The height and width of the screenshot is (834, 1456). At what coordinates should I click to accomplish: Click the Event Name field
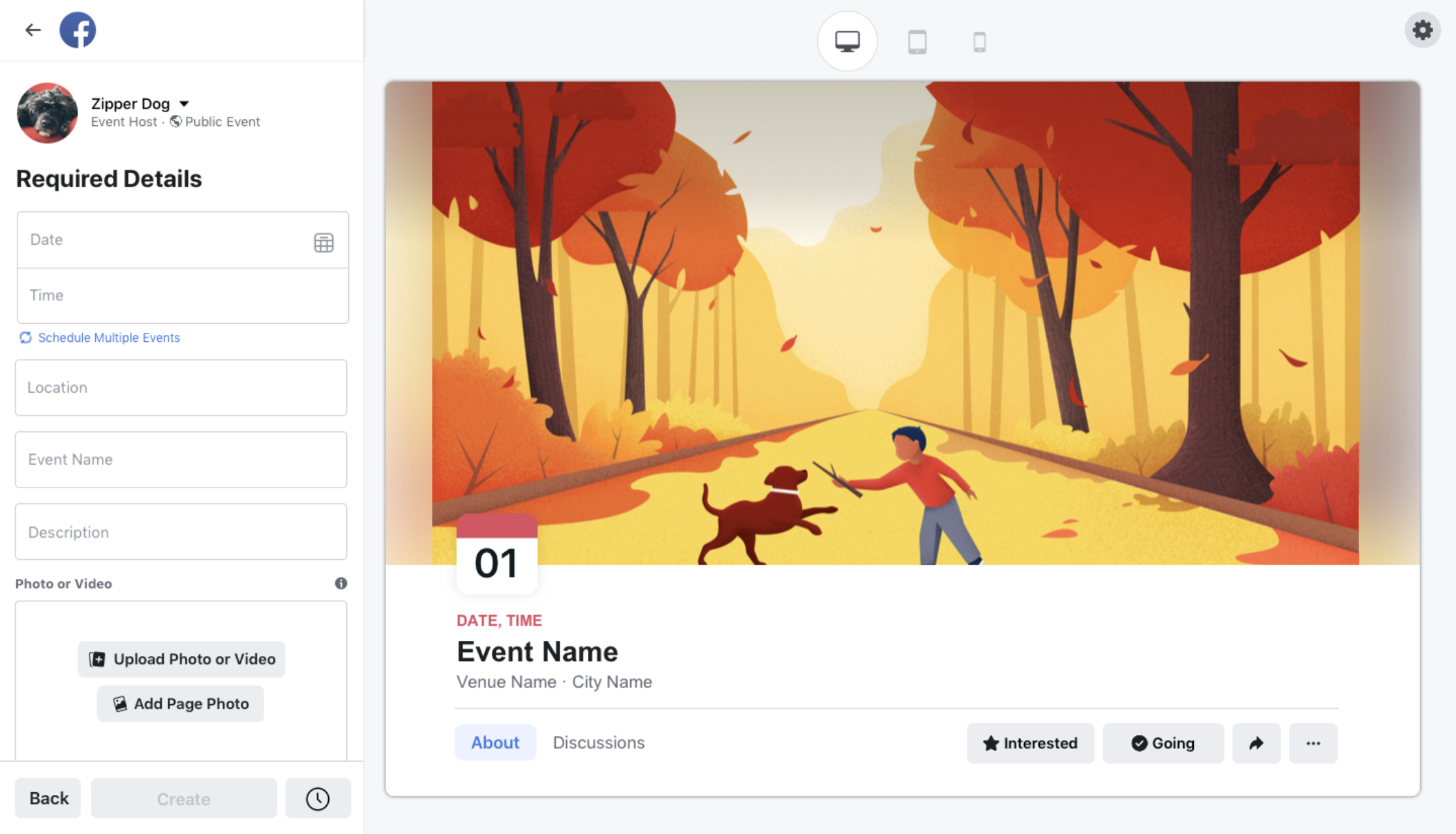tap(181, 459)
